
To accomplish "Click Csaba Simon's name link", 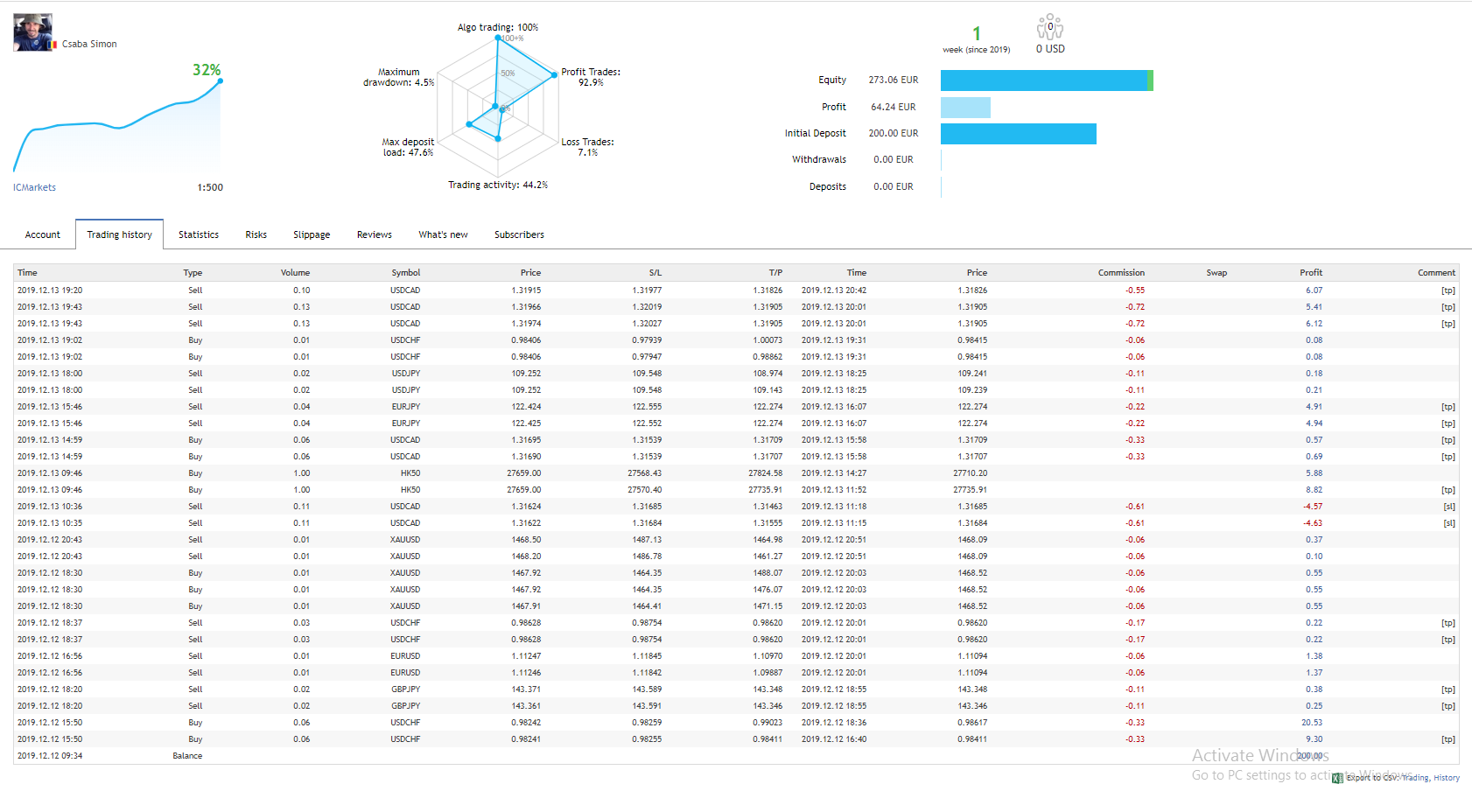I will (89, 44).
